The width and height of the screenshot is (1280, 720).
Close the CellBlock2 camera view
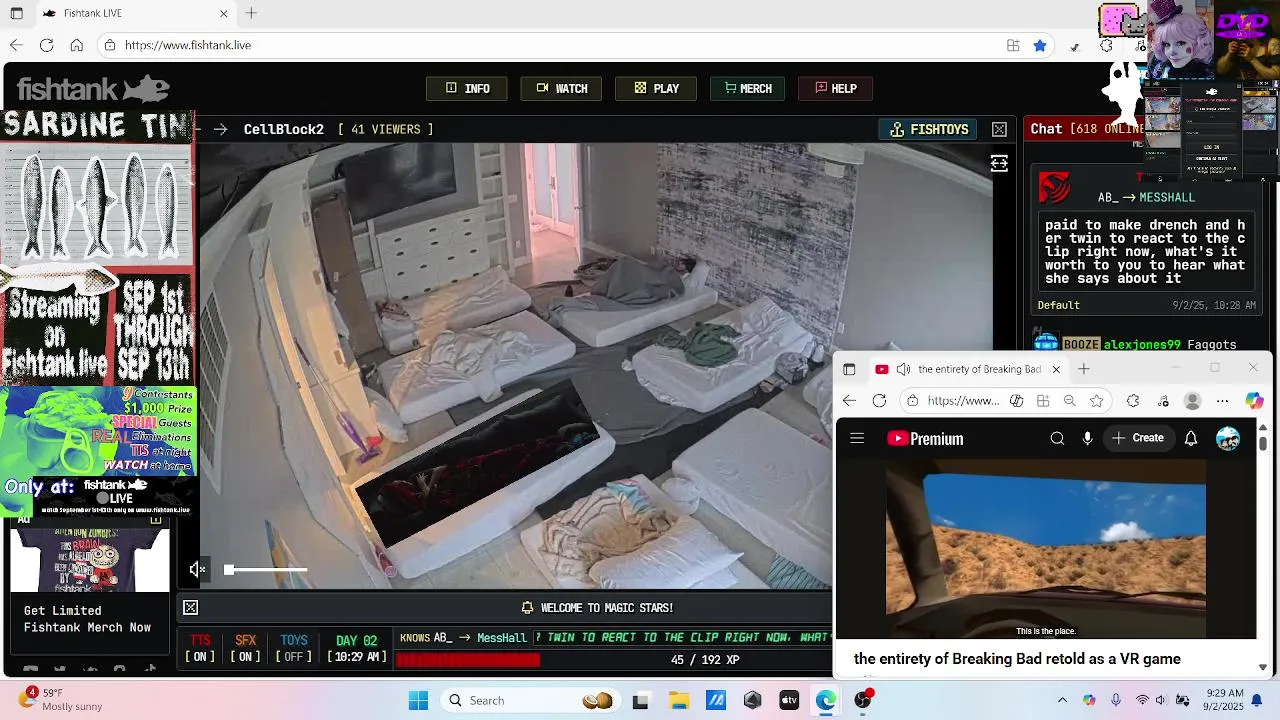click(x=999, y=130)
